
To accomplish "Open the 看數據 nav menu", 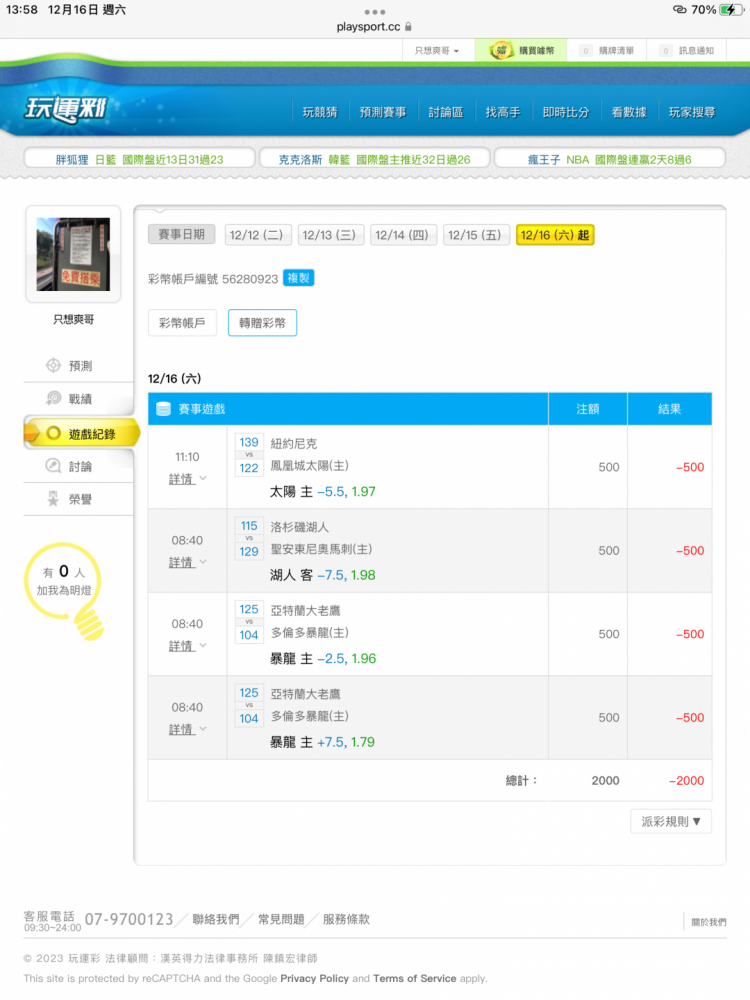I will tap(629, 112).
